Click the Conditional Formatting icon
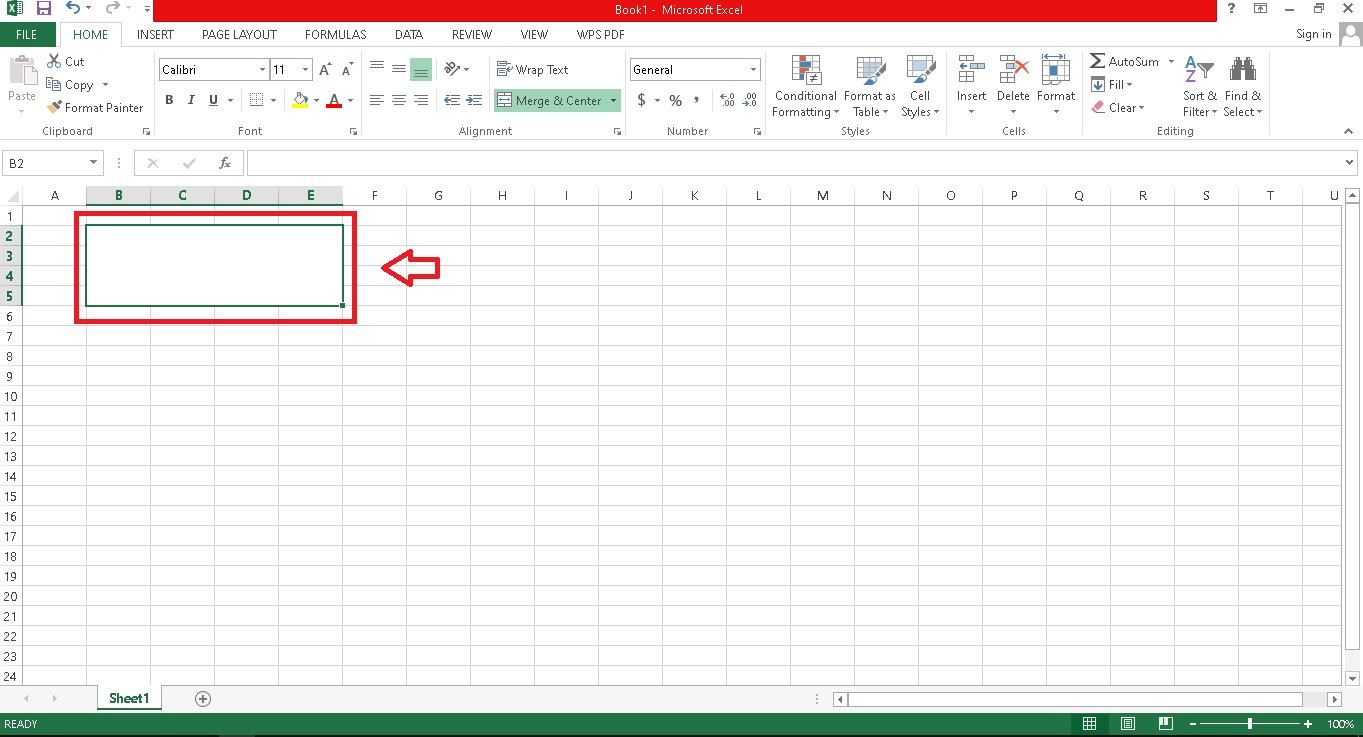Image resolution: width=1363 pixels, height=737 pixels. pyautogui.click(x=805, y=70)
